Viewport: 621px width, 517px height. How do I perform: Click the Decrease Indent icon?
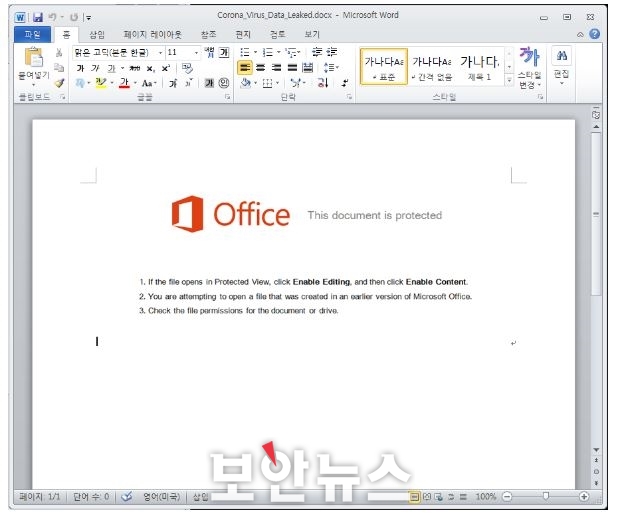click(317, 52)
